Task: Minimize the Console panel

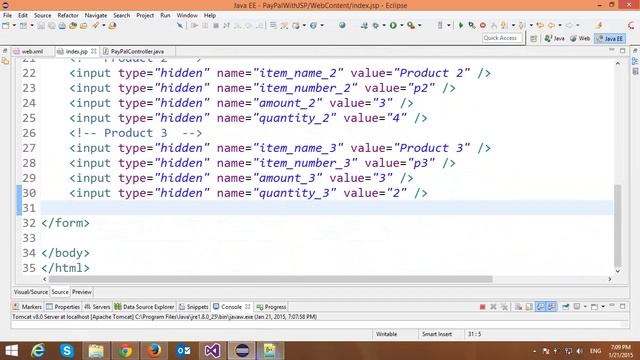Action: tap(612, 306)
